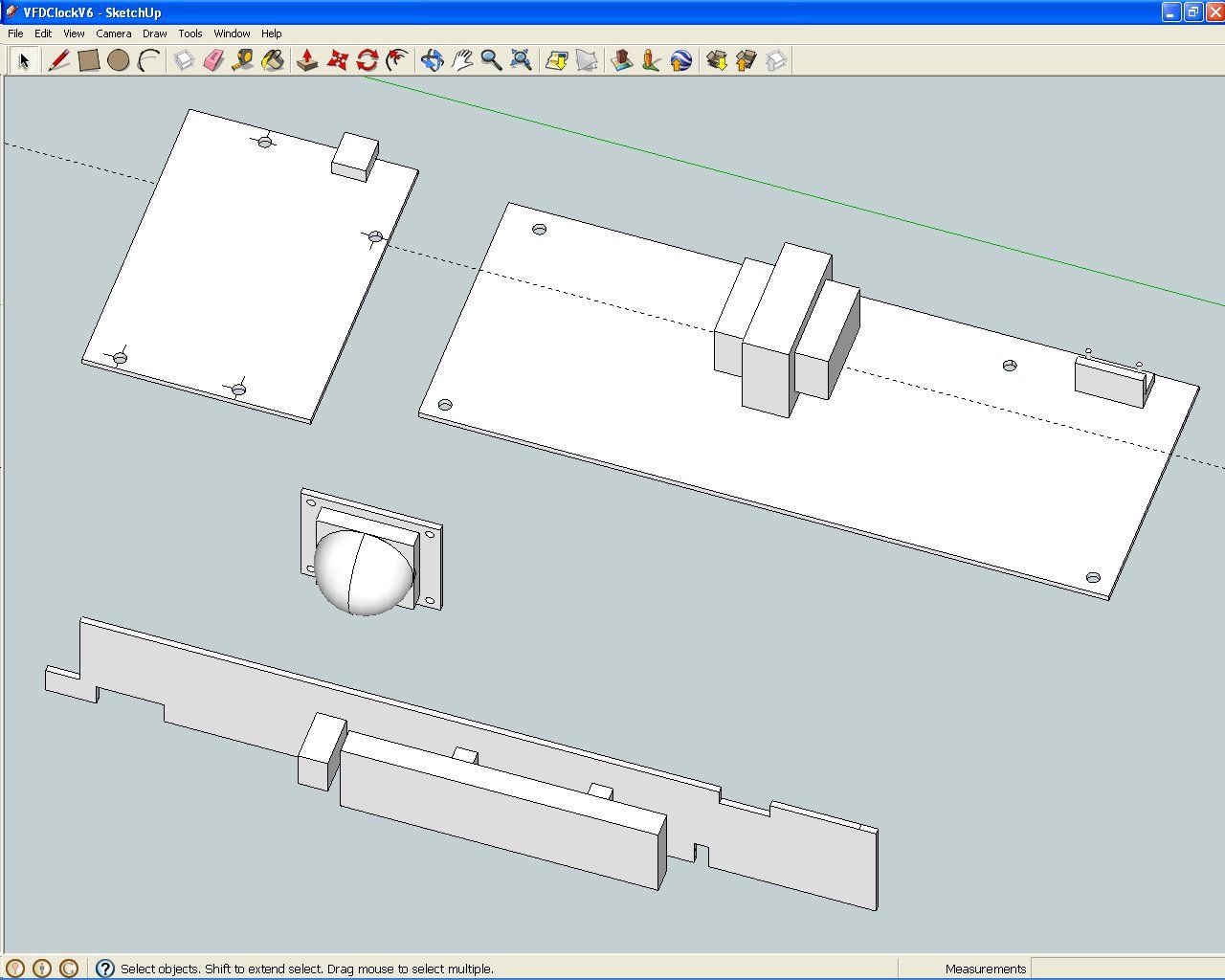This screenshot has height=980, width=1225.
Task: Click the status bar Select objects hint
Action: click(307, 969)
